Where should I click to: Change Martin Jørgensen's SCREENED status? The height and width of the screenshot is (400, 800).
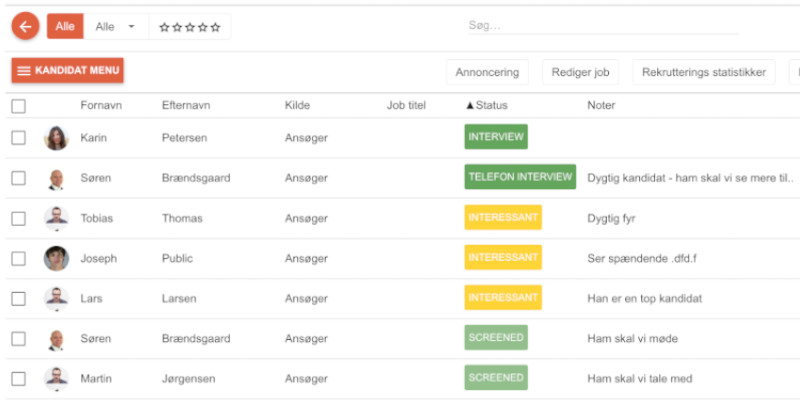[x=496, y=377]
